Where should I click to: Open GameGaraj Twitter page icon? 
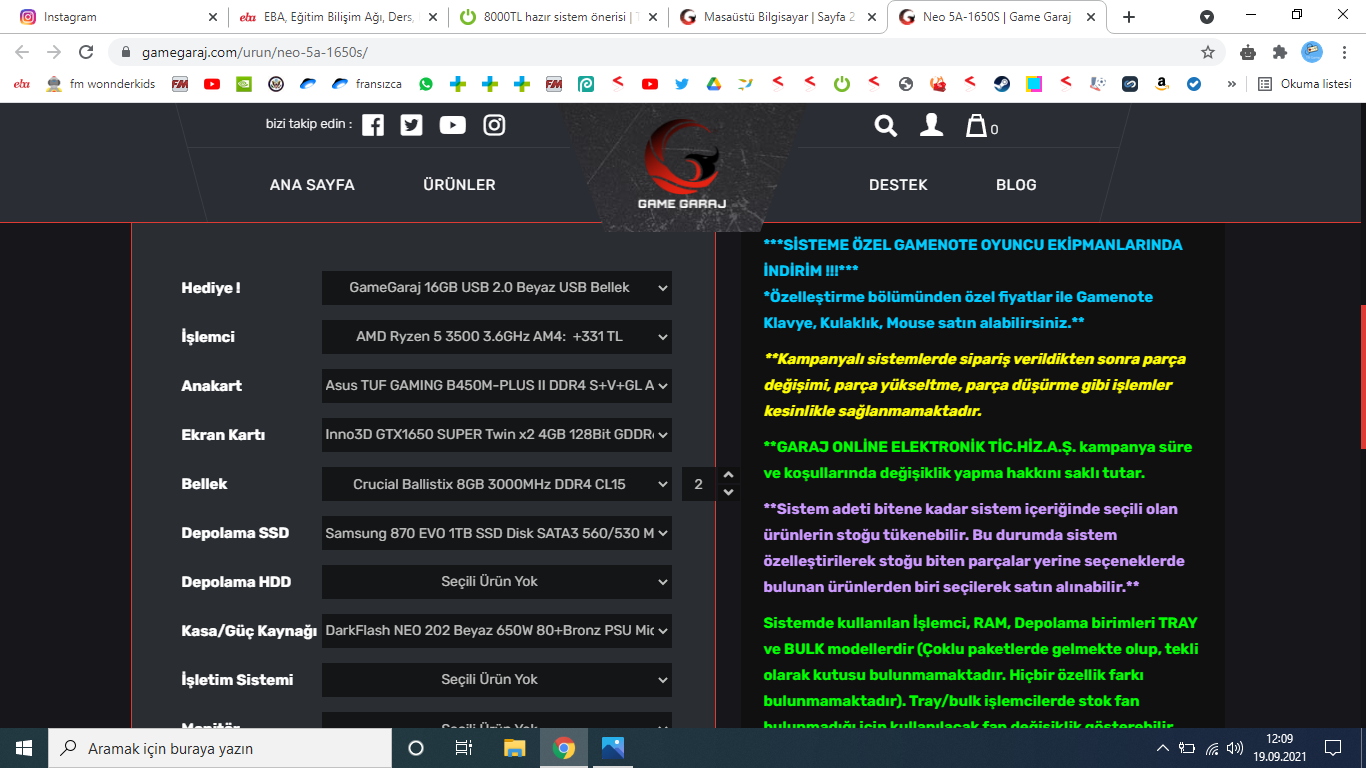(412, 125)
